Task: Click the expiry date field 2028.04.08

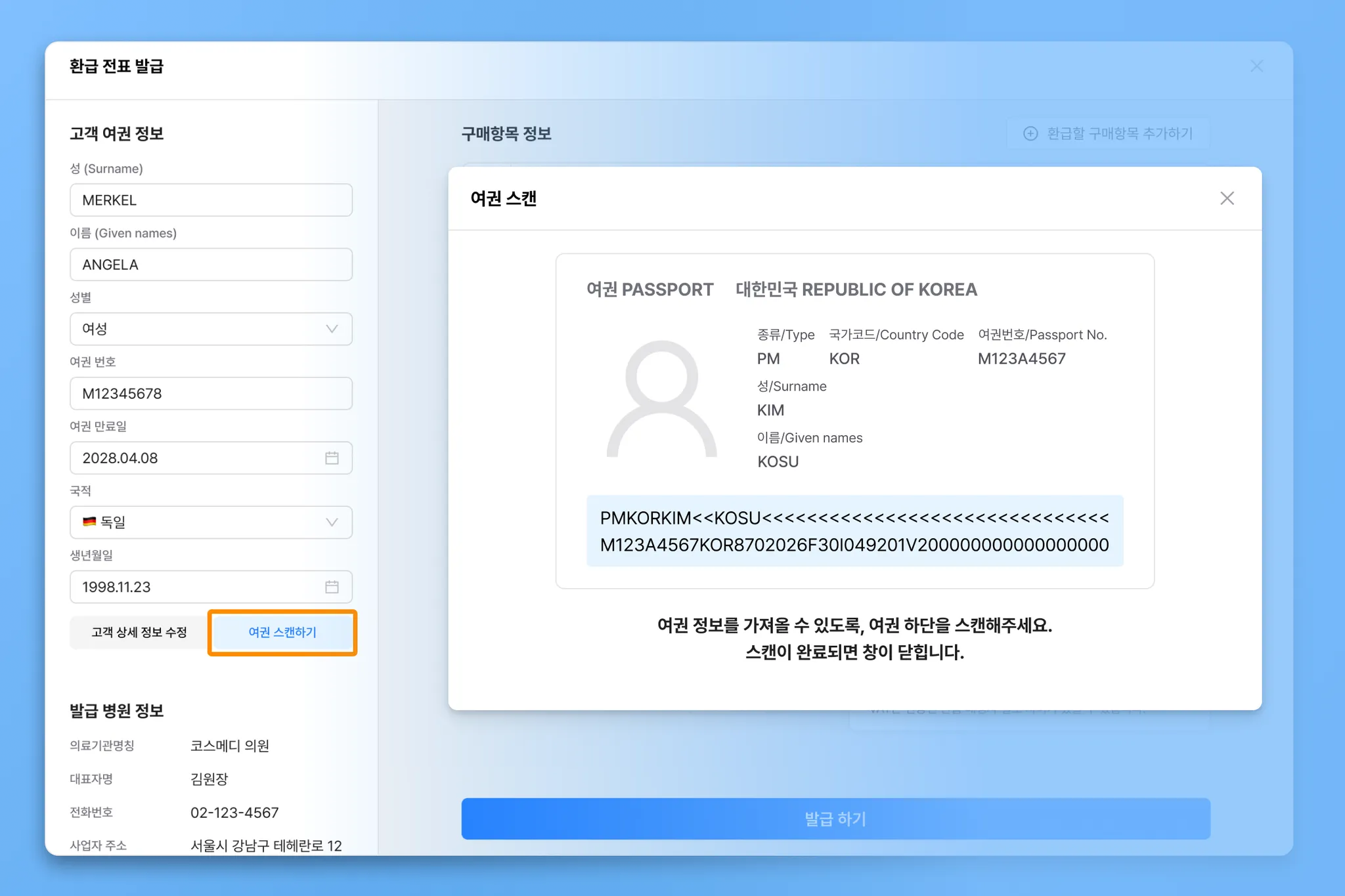Action: tap(197, 458)
